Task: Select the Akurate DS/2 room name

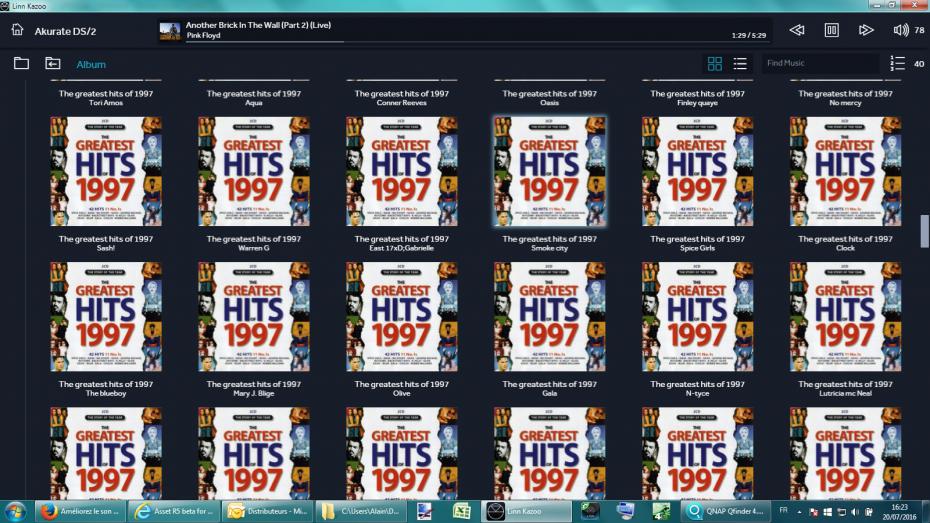Action: (65, 31)
